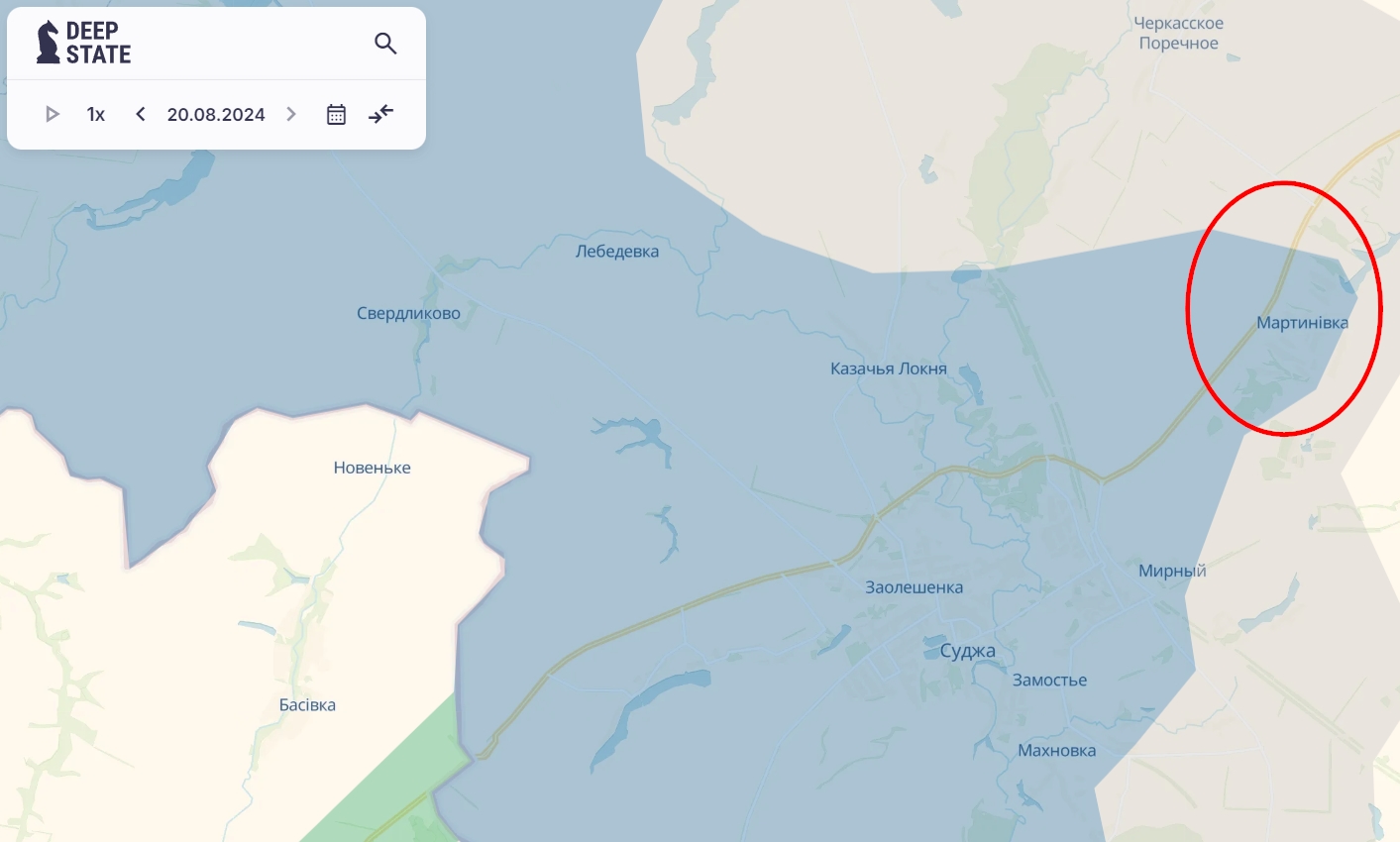Screen dimensions: 1400x842
Task: Click the Свердликово settlement label
Action: coord(408,313)
